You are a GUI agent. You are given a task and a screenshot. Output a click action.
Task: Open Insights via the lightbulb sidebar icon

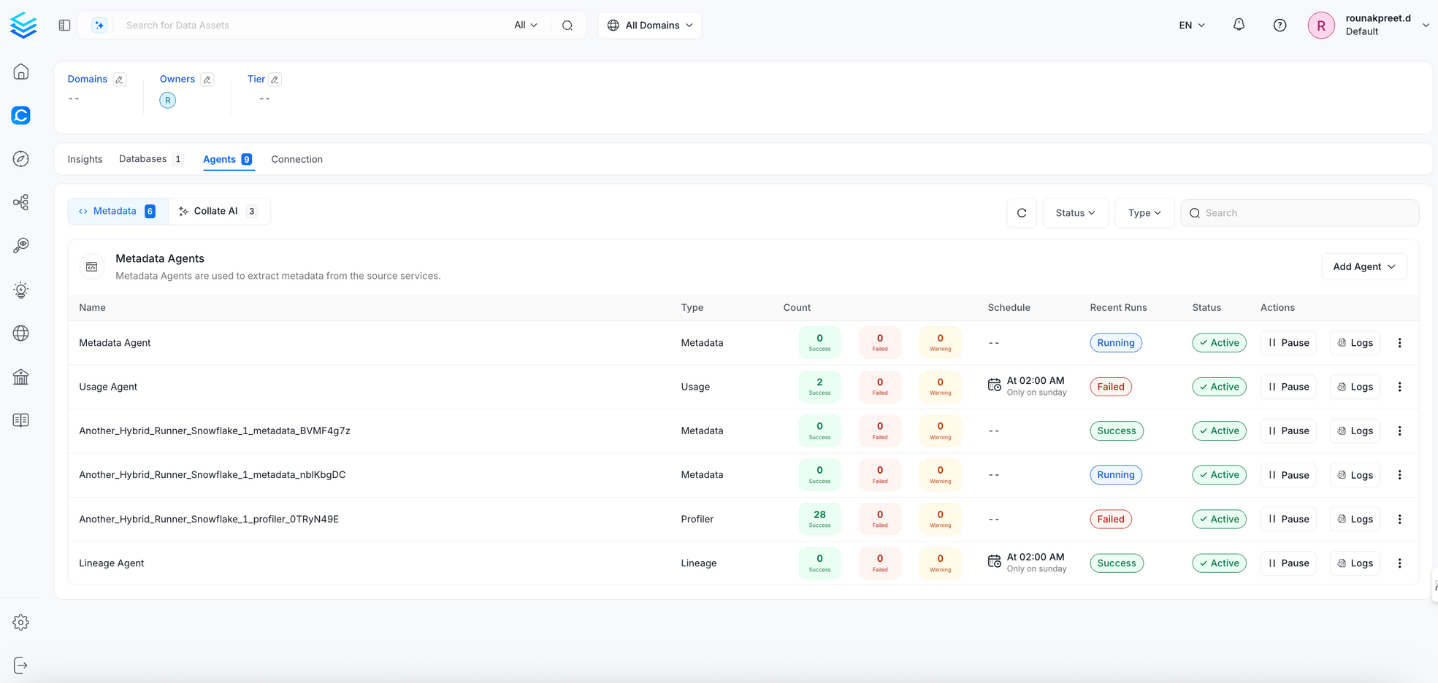[20, 289]
